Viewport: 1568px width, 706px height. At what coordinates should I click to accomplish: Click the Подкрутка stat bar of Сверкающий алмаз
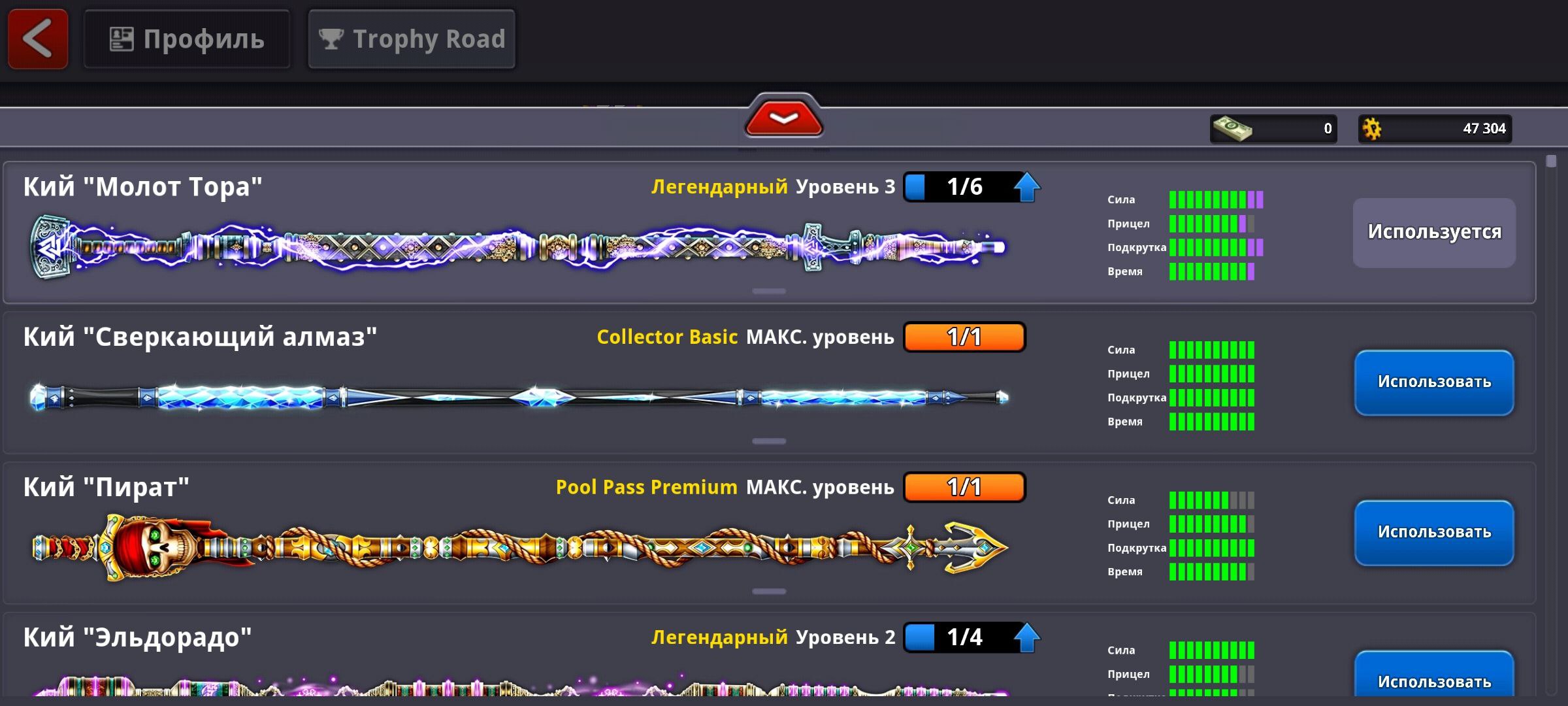(x=1212, y=397)
